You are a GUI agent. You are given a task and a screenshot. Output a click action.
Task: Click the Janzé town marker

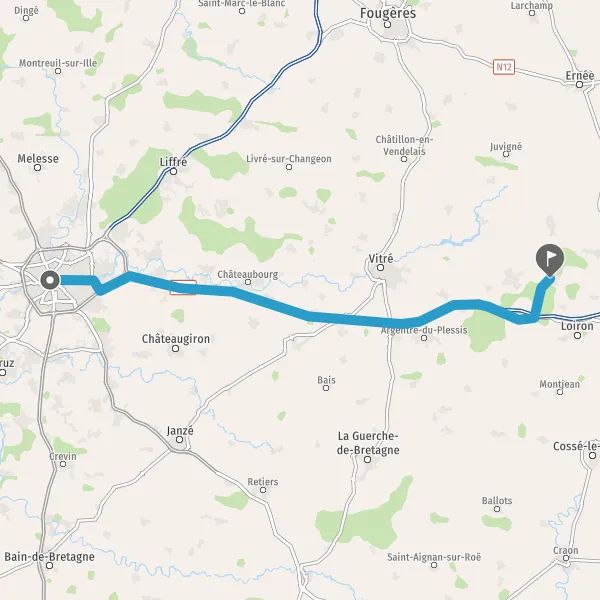pos(179,440)
